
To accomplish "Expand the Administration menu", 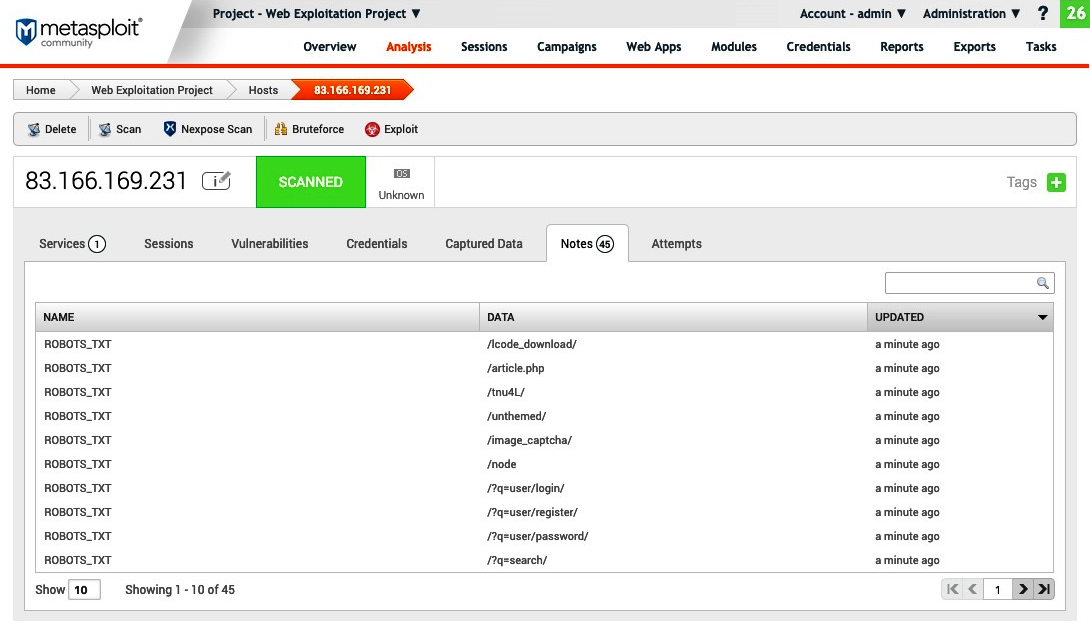I will point(971,14).
